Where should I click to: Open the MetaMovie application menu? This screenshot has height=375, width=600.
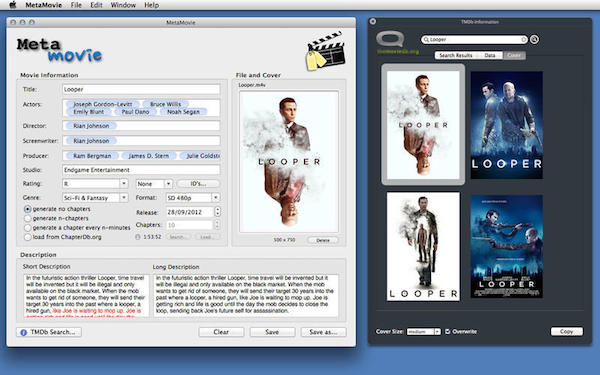tap(43, 5)
